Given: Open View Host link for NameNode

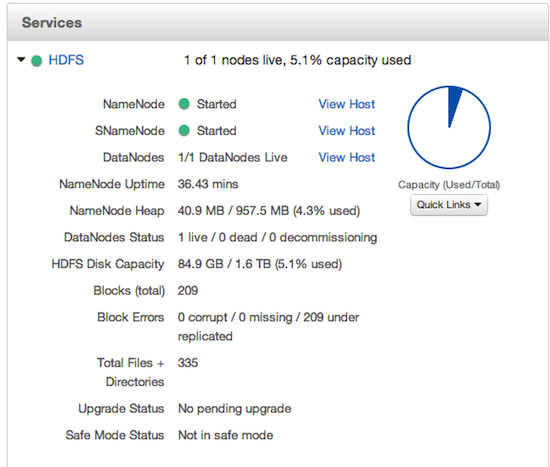Looking at the screenshot, I should click(x=347, y=104).
